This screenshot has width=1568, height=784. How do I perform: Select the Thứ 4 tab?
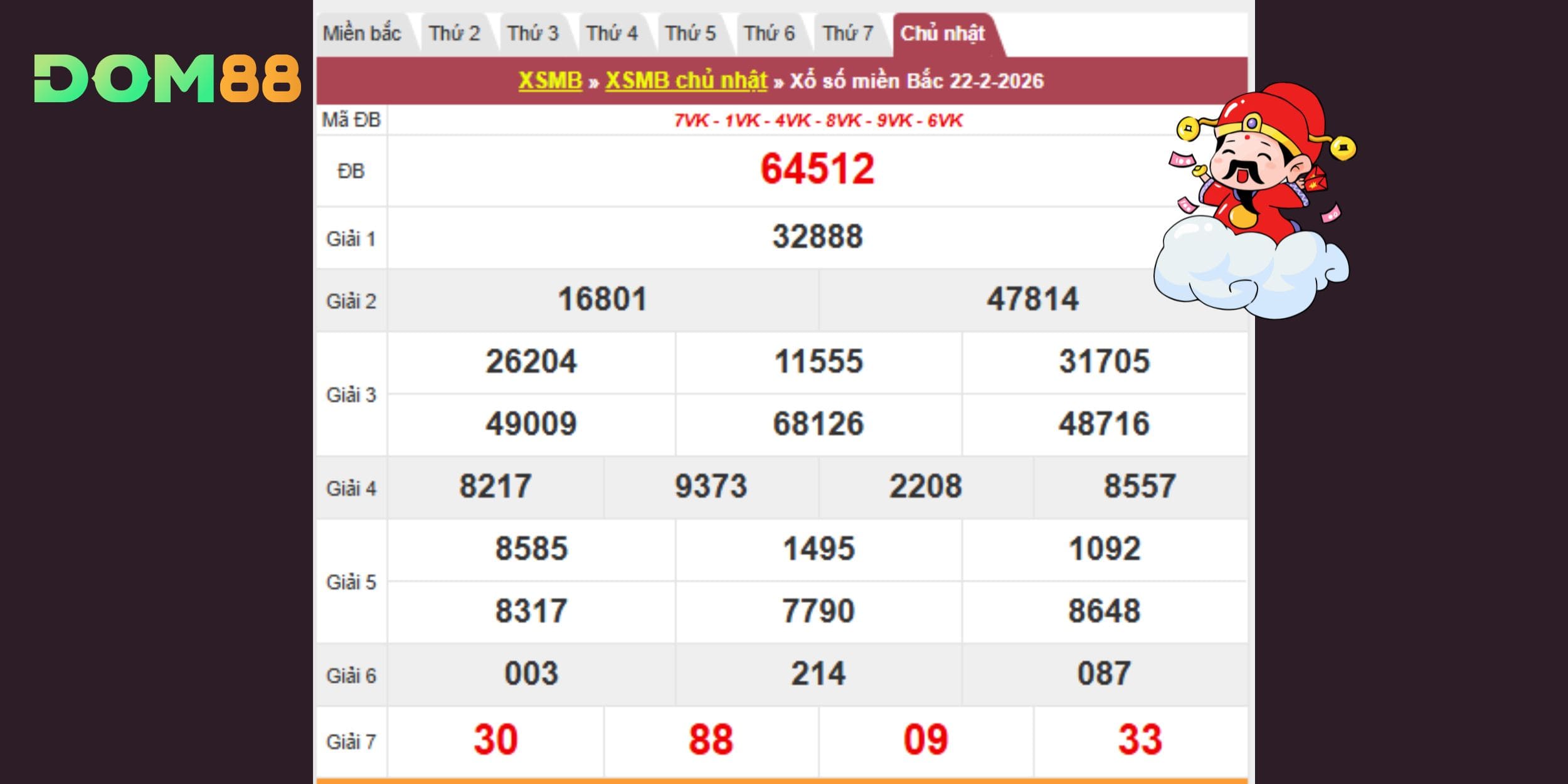pos(612,33)
